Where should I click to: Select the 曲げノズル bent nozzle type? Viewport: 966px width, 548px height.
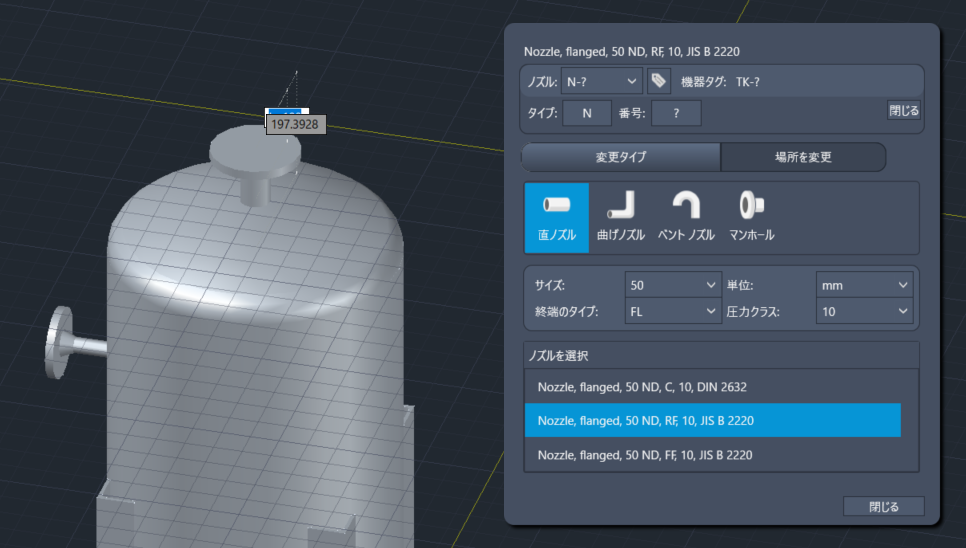[x=621, y=217]
